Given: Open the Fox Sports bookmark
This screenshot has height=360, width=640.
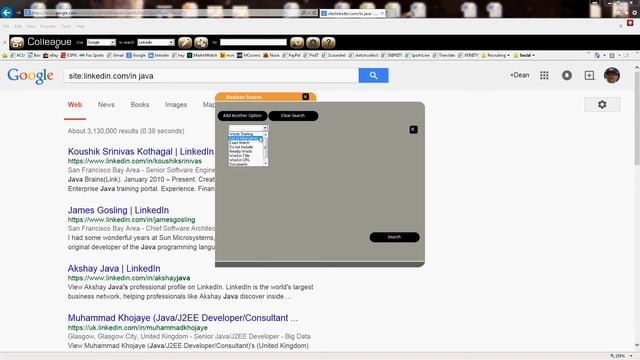Looking at the screenshot, I should pyautogui.click(x=92, y=55).
